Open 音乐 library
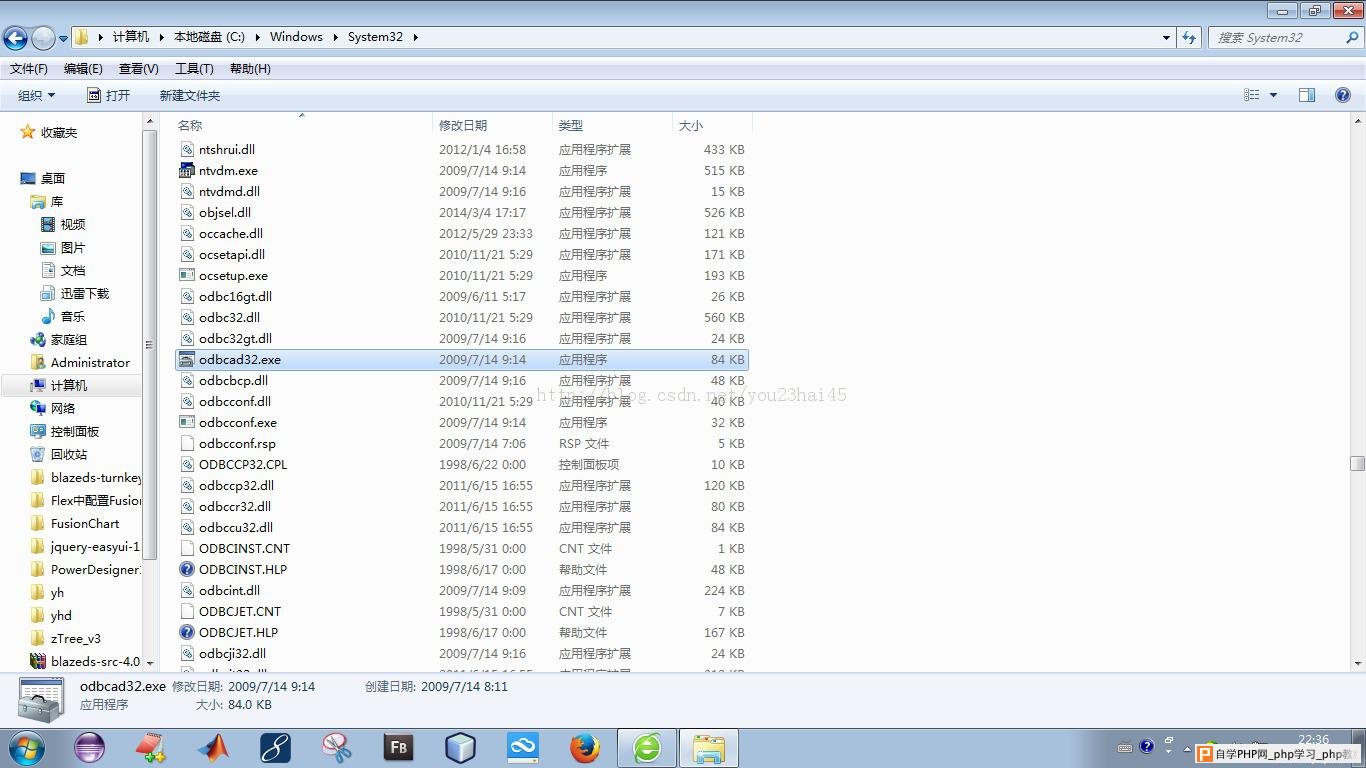This screenshot has width=1366, height=768. pos(73,316)
